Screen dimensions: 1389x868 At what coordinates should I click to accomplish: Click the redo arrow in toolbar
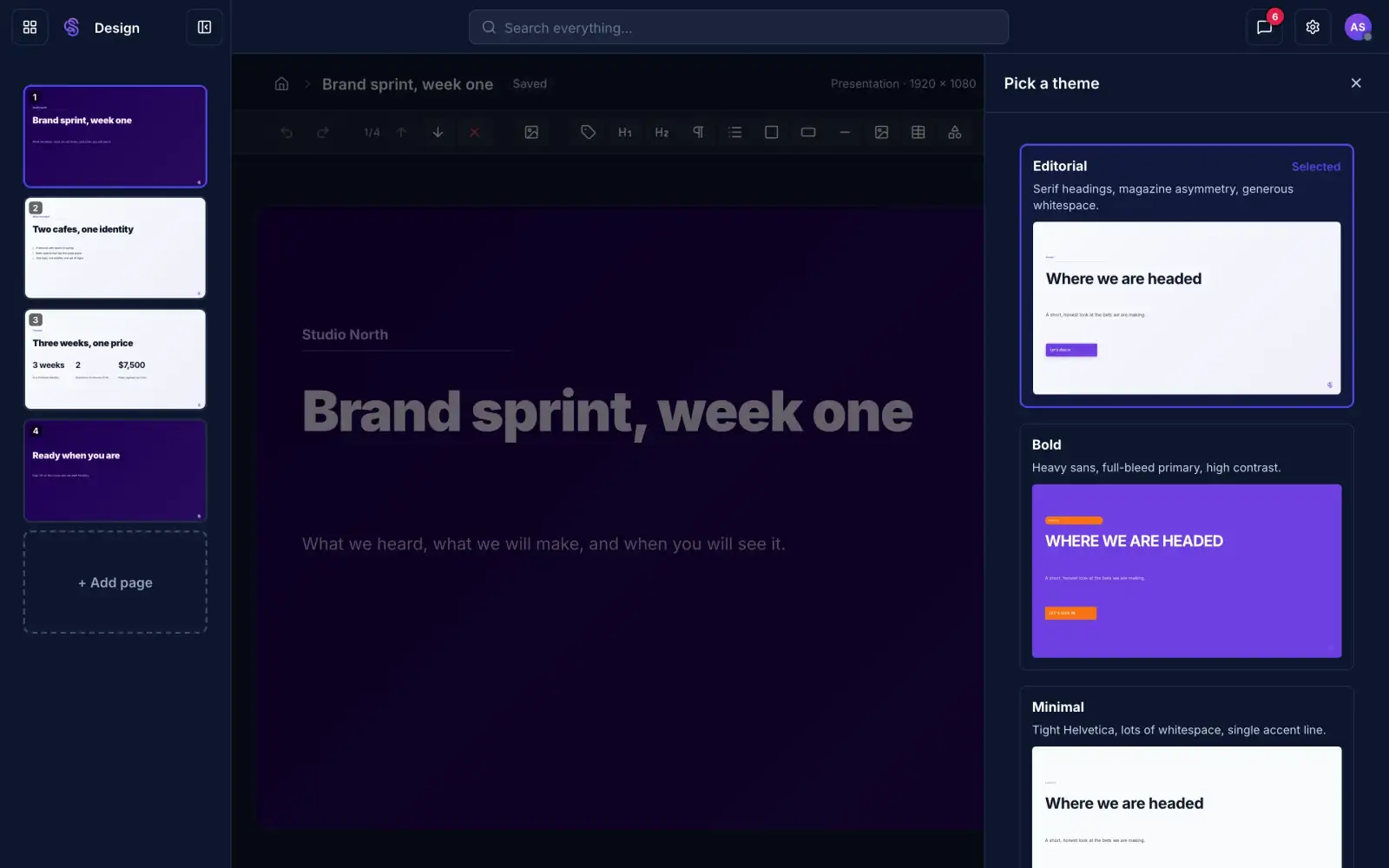point(323,132)
